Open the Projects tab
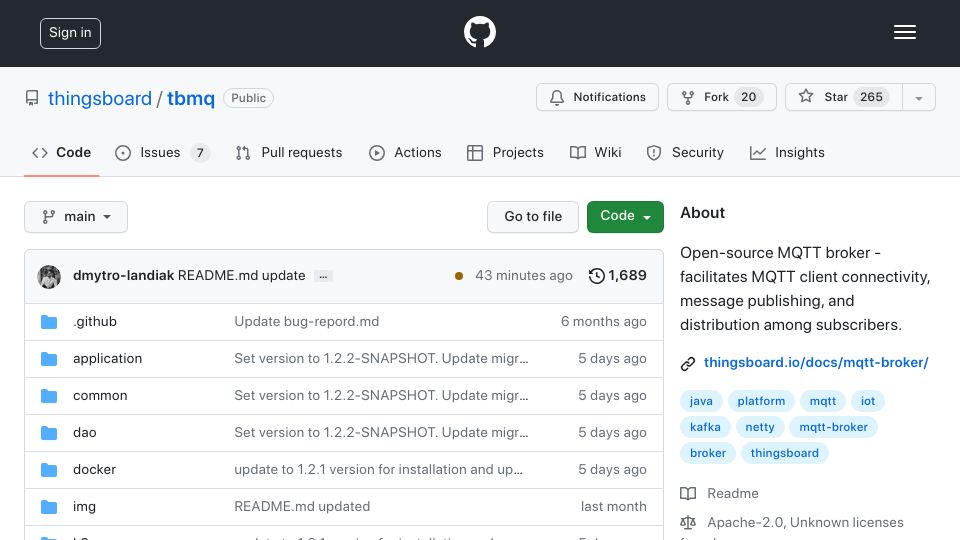This screenshot has width=960, height=540. pyautogui.click(x=505, y=152)
